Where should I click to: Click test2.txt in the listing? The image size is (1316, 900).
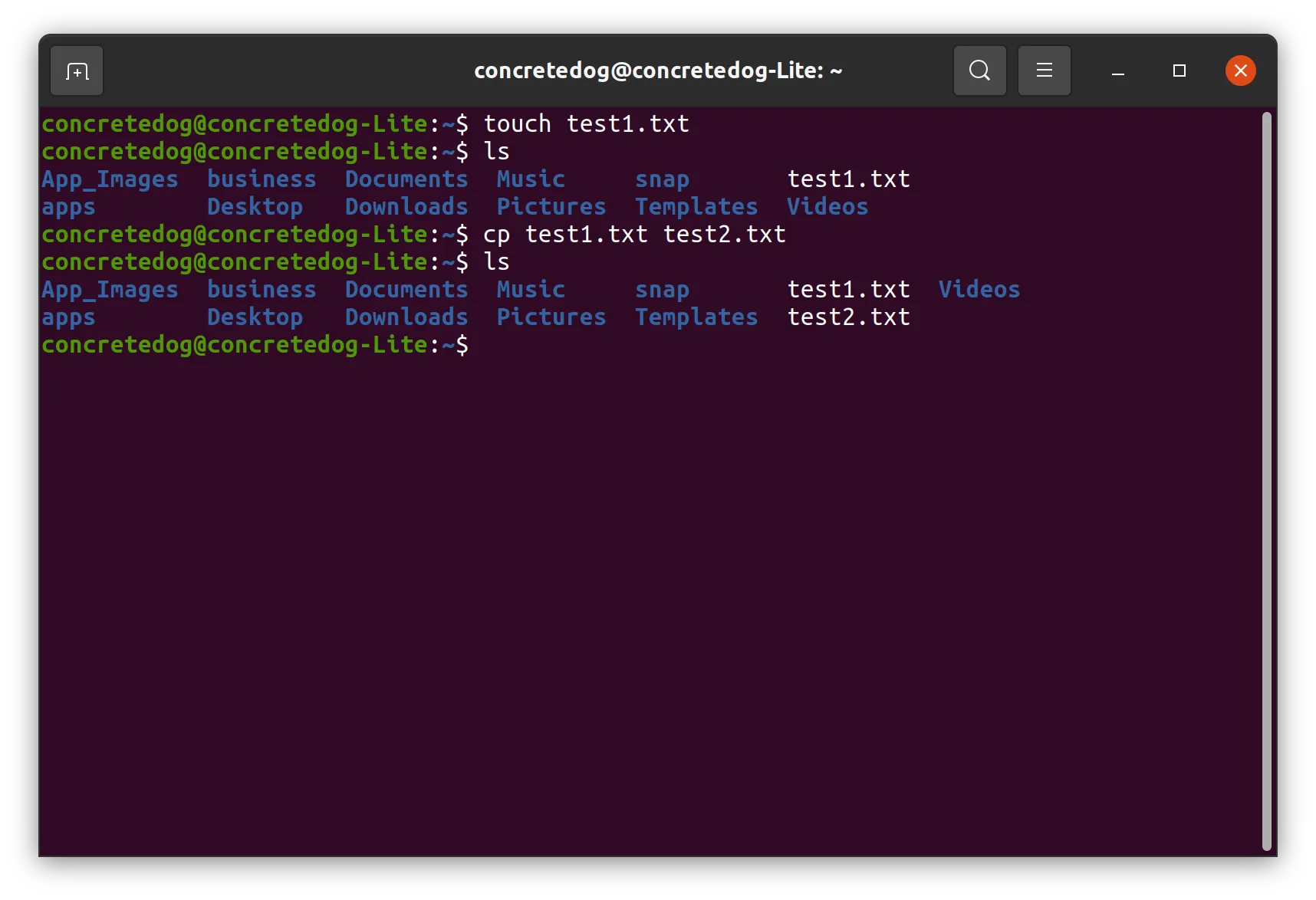(848, 317)
